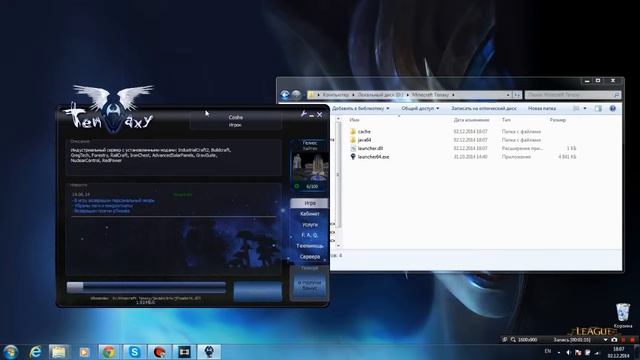Click the folder icon in Explorer address bar
Screen dimensions: 640x360
(312, 95)
